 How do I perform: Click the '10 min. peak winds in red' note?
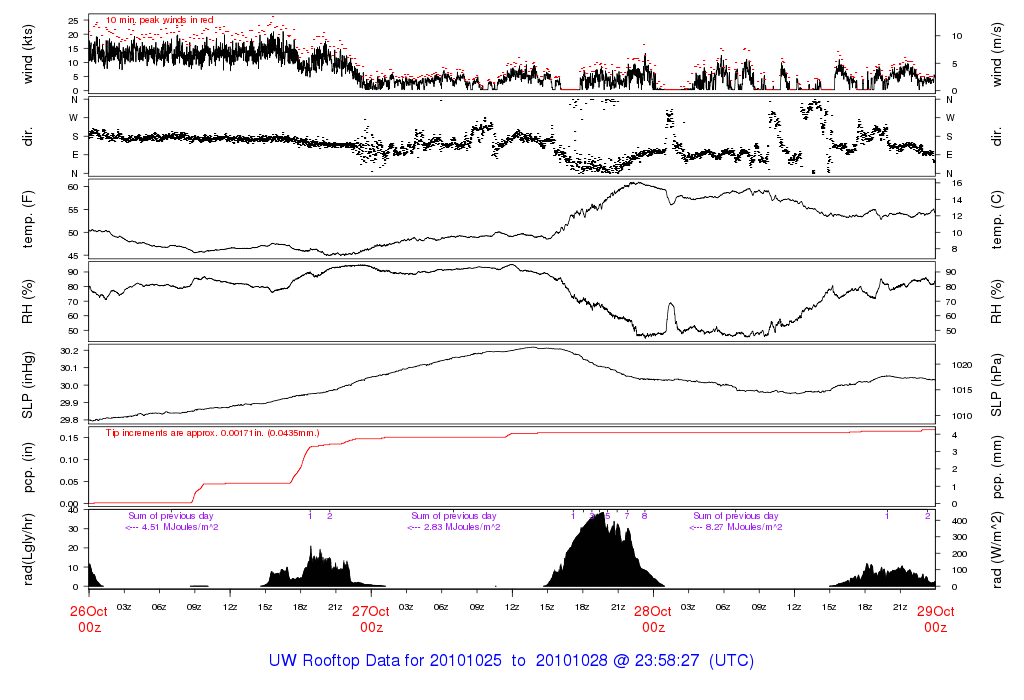click(159, 20)
